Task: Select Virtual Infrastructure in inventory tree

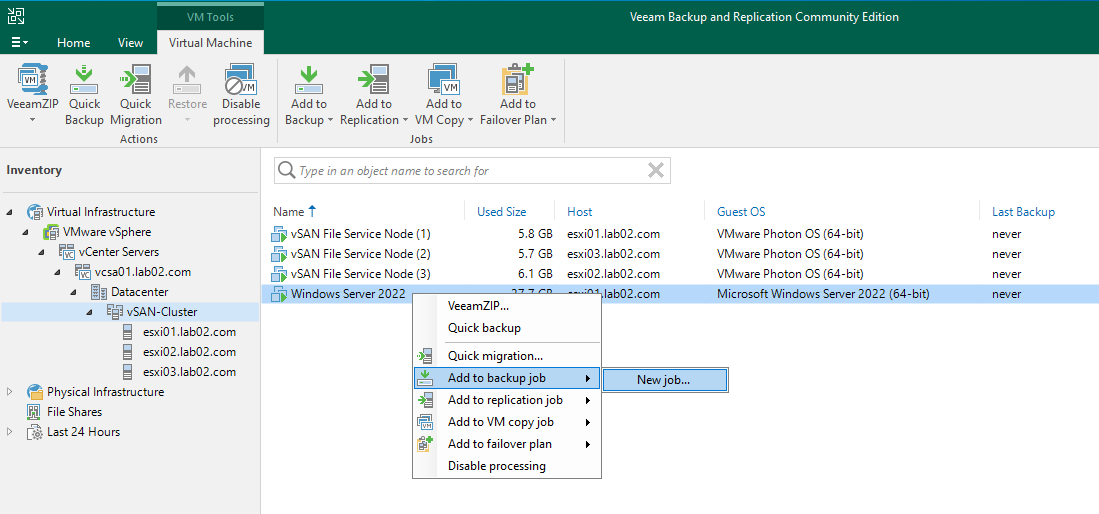Action: (101, 212)
